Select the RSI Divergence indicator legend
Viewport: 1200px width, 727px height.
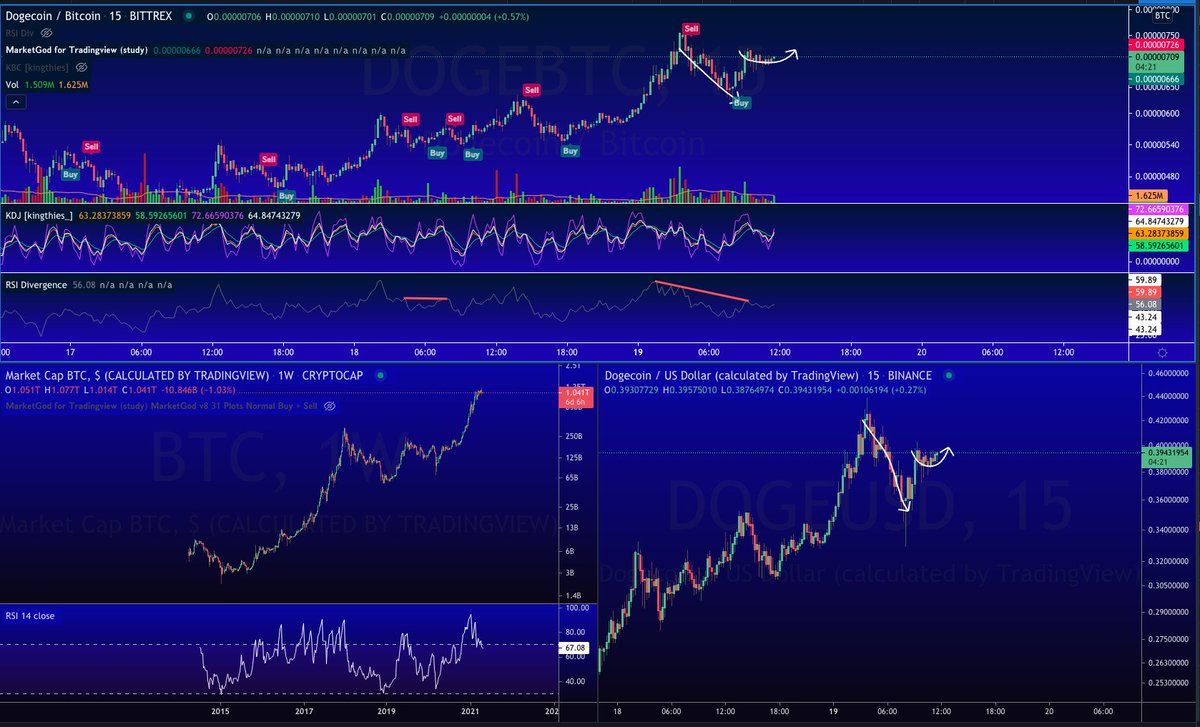coord(36,285)
